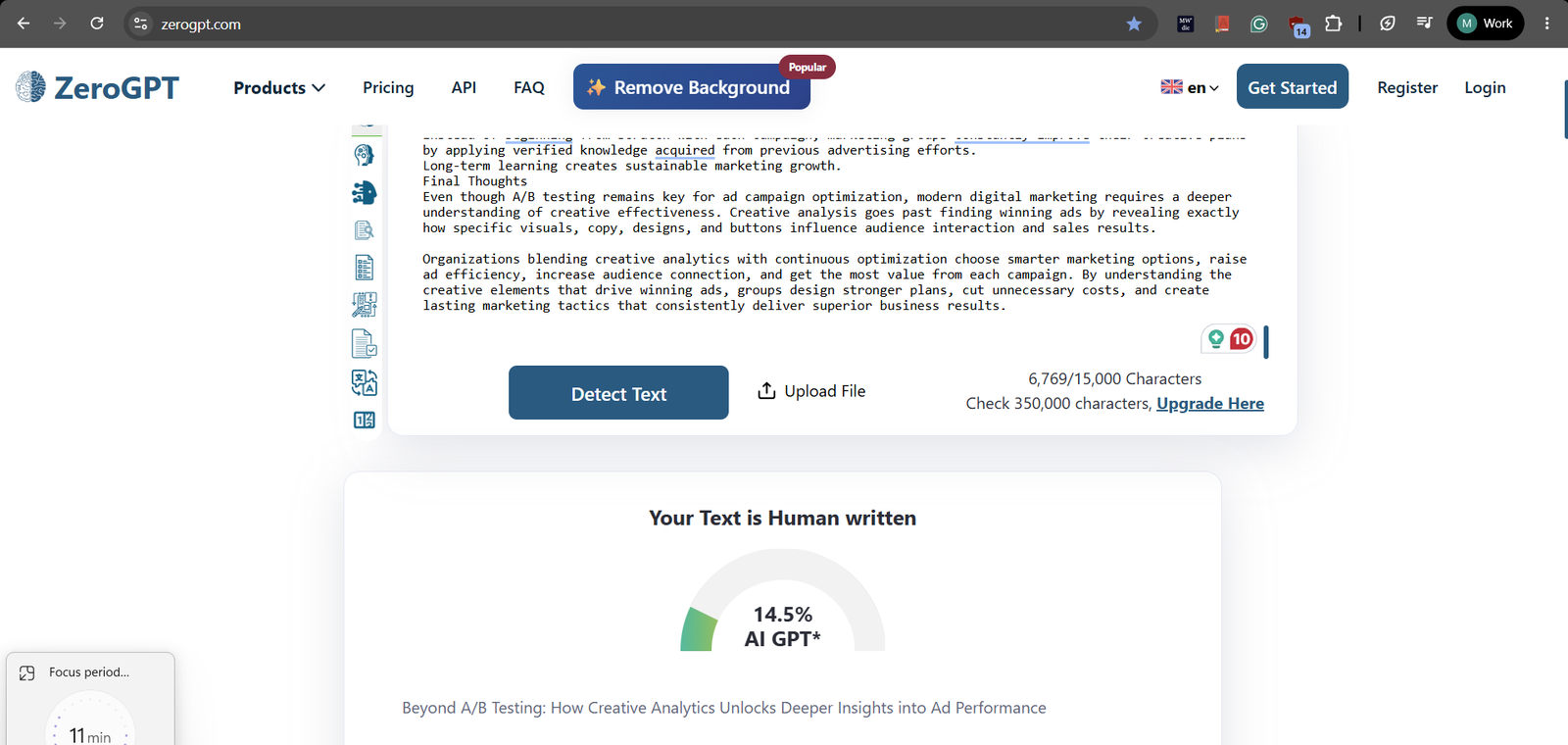The image size is (1568, 745).
Task: Open the paraphraser pencil sidebar icon
Action: pyautogui.click(x=364, y=305)
